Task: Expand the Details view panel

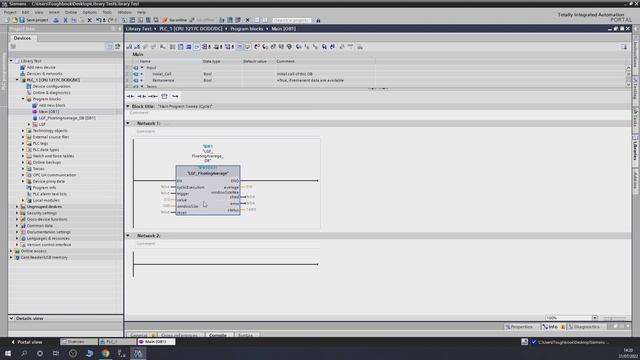Action: point(11,318)
